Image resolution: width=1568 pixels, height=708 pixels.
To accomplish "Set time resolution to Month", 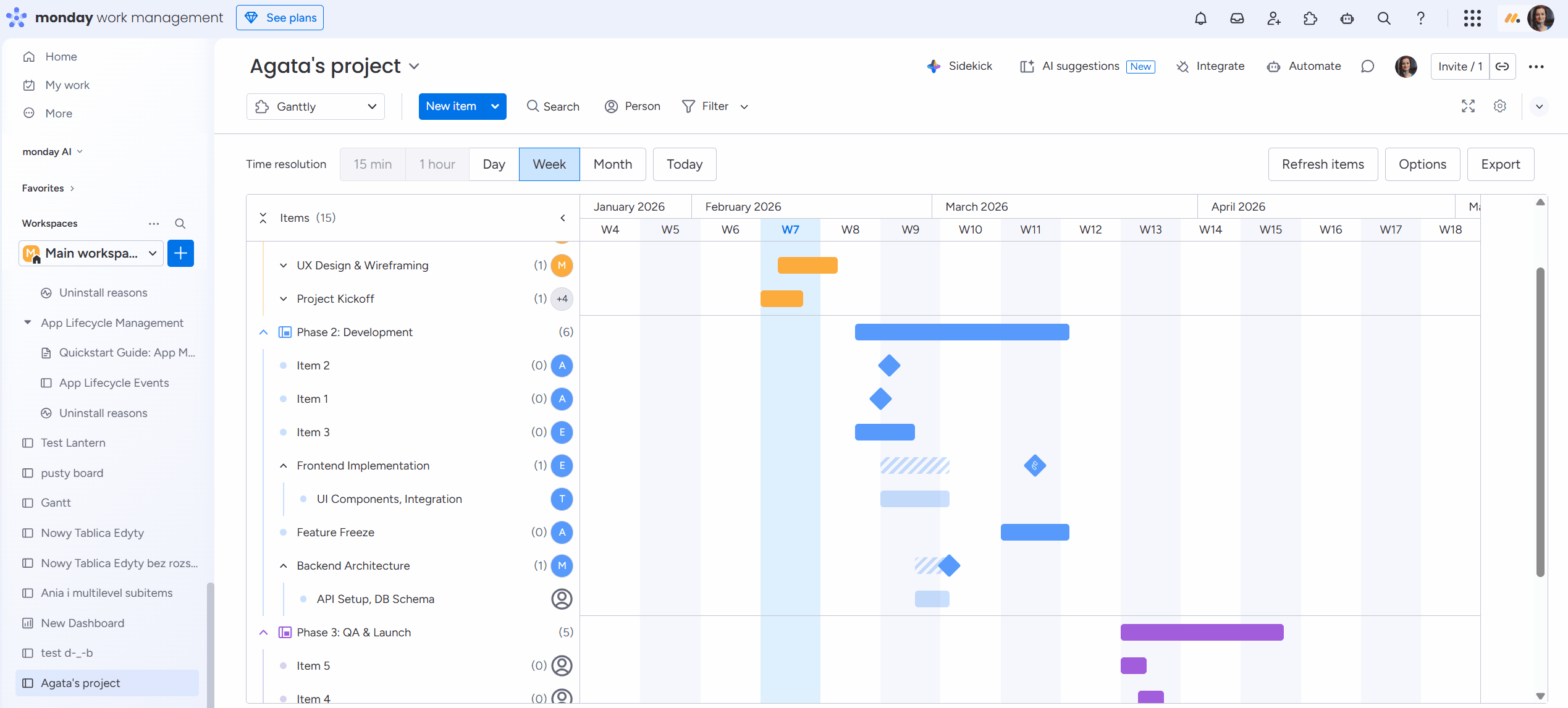I will coord(612,164).
